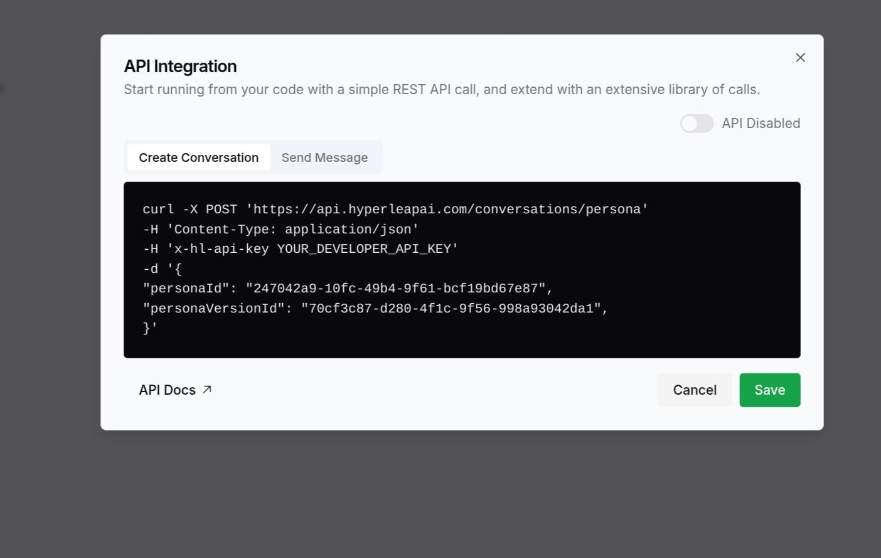881x558 pixels.
Task: Click the -d '{ line in code
Action: [x=162, y=269]
